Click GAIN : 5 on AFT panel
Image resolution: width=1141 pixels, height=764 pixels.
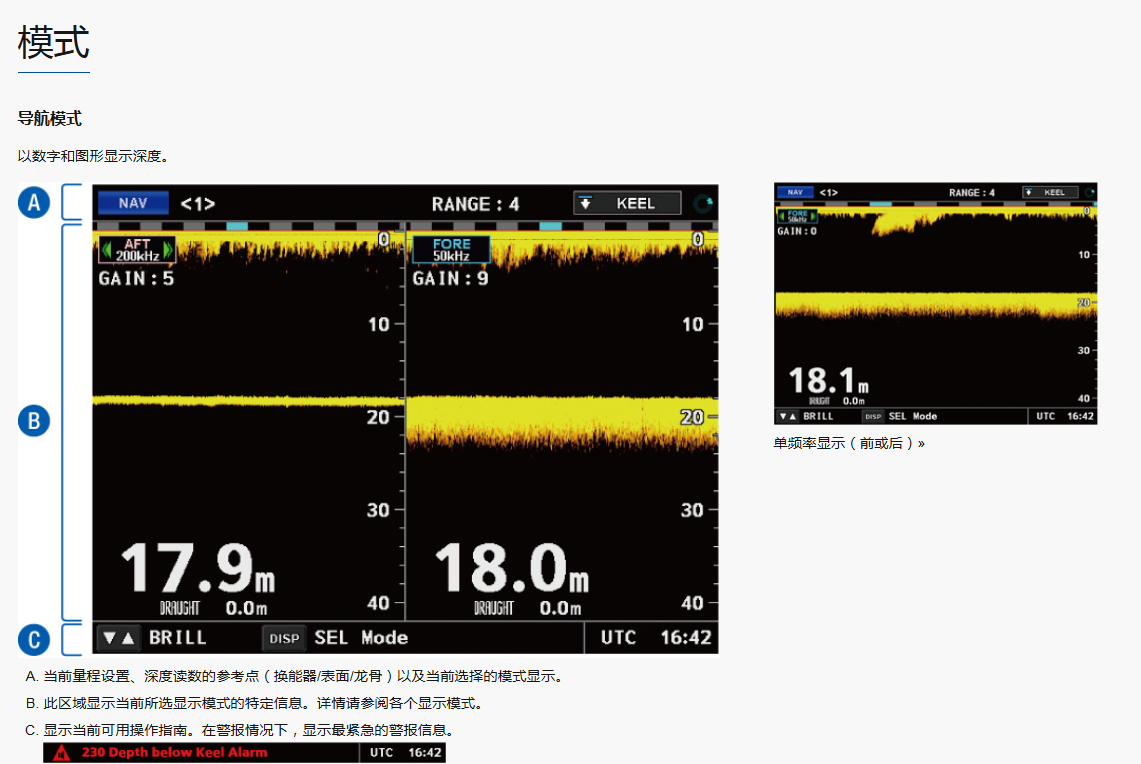(x=136, y=278)
